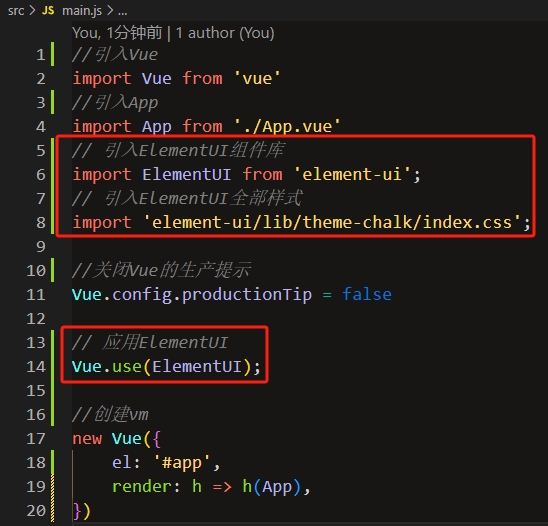This screenshot has height=526, width=548.
Task: Click the comment '//引入App'
Action: (x=115, y=103)
